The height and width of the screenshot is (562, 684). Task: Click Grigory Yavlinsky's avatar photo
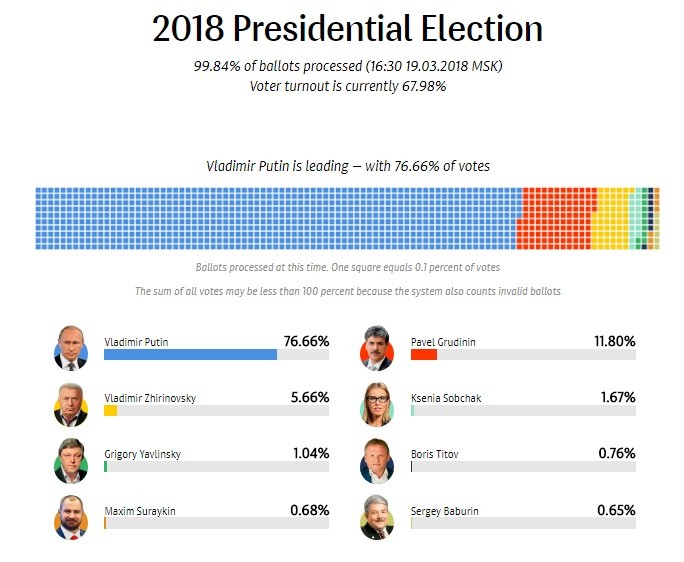[x=71, y=460]
